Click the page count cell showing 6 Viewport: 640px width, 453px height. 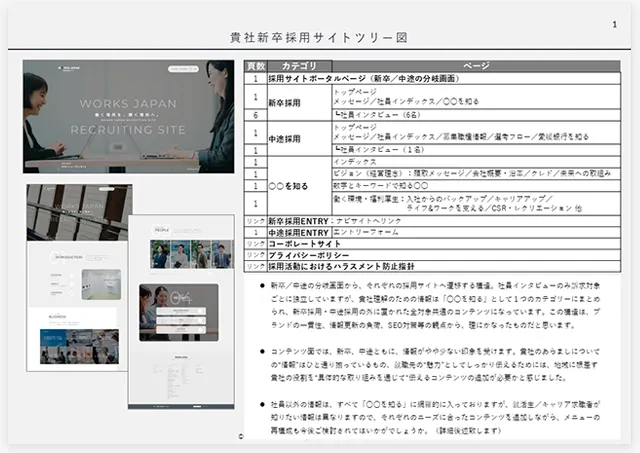[256, 115]
